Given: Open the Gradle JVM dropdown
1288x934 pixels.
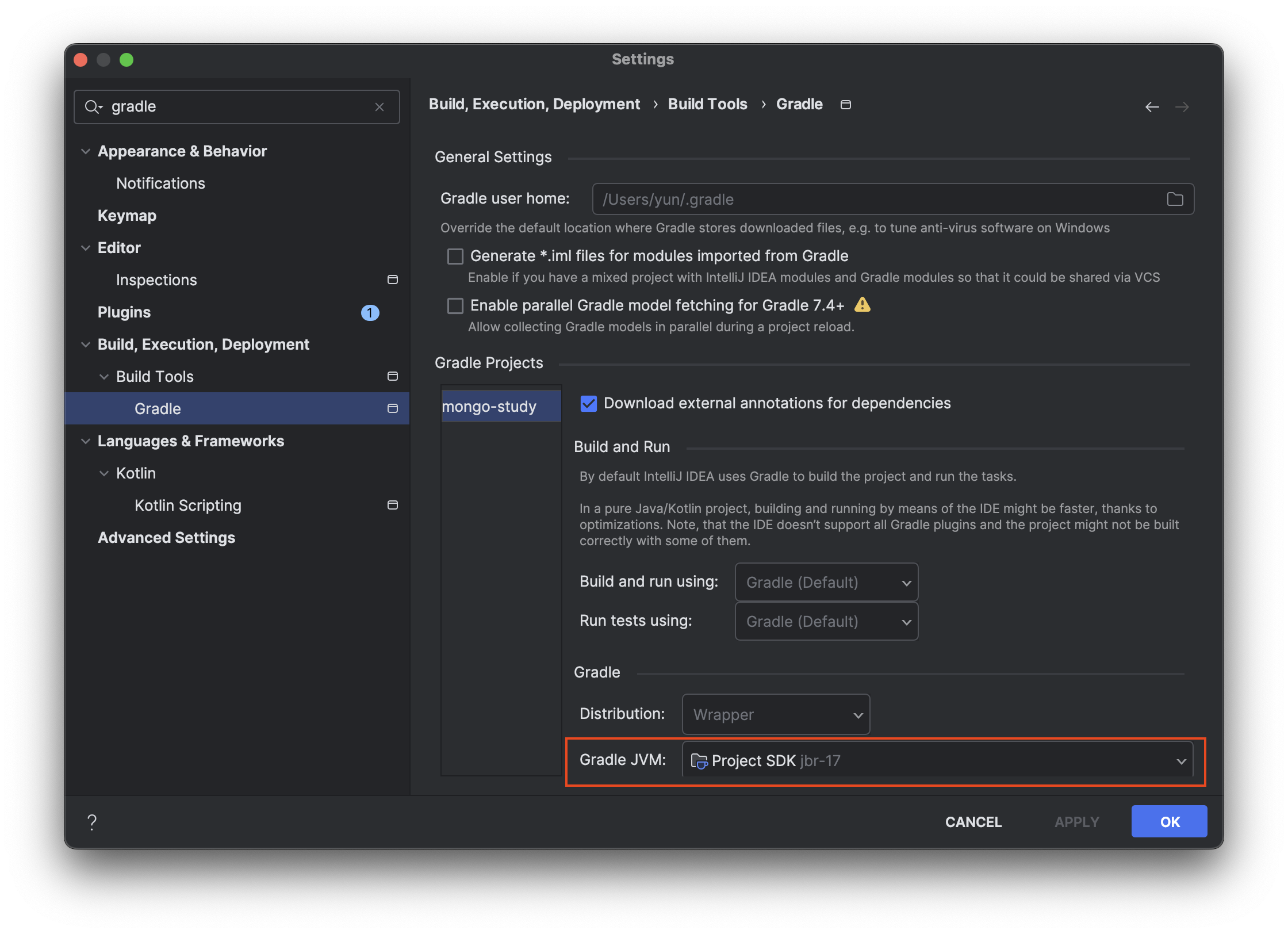Looking at the screenshot, I should pos(937,760).
